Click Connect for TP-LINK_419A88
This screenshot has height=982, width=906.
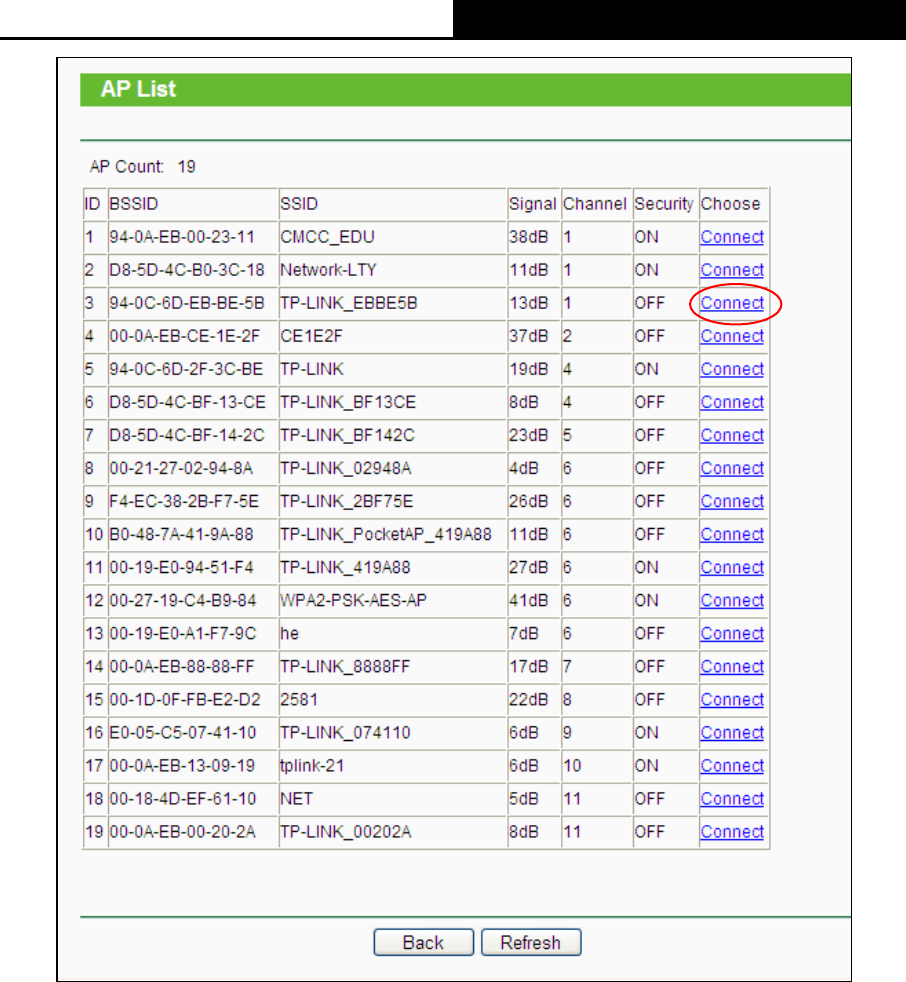click(732, 568)
